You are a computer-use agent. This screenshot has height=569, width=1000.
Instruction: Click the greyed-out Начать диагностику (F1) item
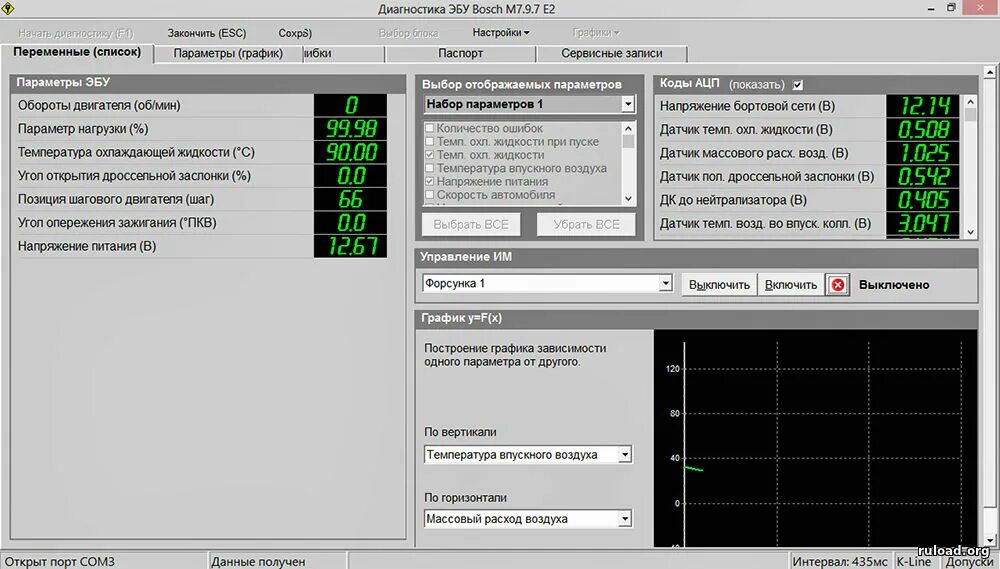[x=76, y=33]
